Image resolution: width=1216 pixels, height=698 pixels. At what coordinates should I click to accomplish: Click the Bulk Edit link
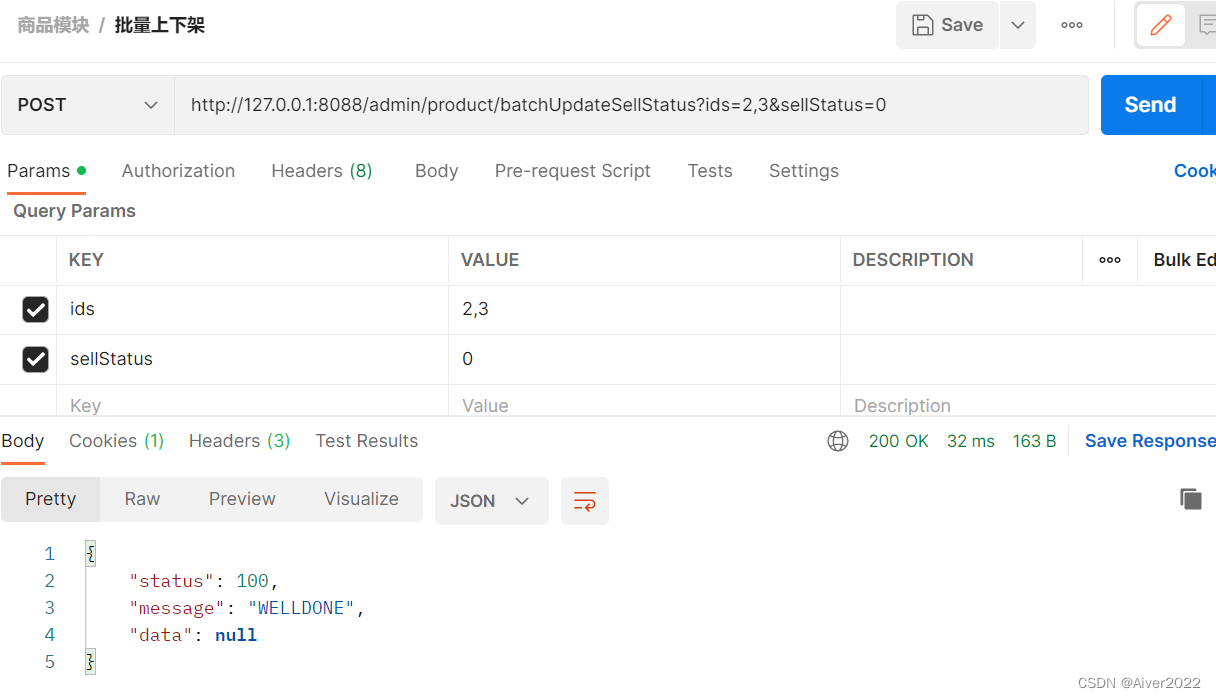[x=1184, y=260]
